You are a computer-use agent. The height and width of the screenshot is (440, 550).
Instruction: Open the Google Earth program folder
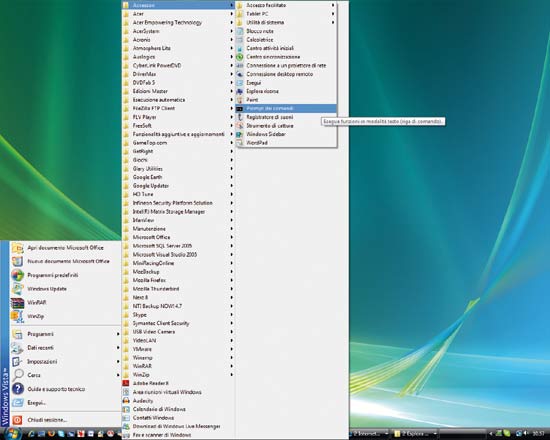click(178, 177)
